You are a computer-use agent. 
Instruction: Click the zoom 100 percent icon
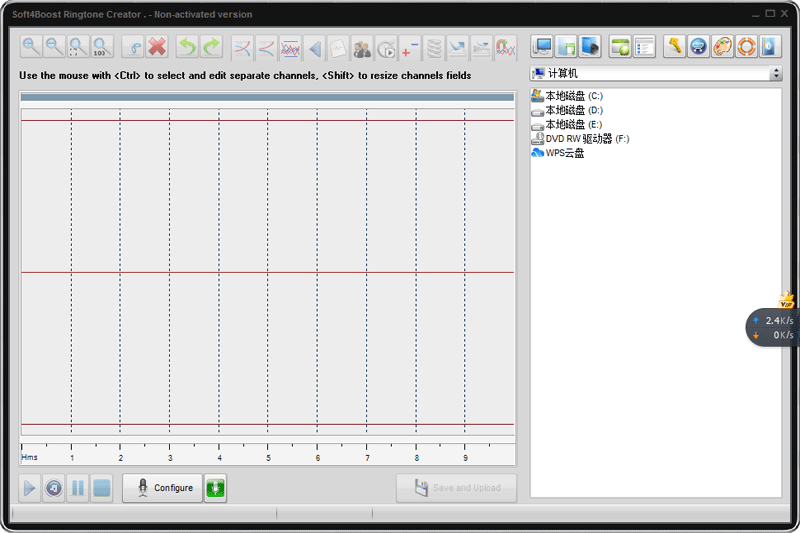click(x=101, y=47)
